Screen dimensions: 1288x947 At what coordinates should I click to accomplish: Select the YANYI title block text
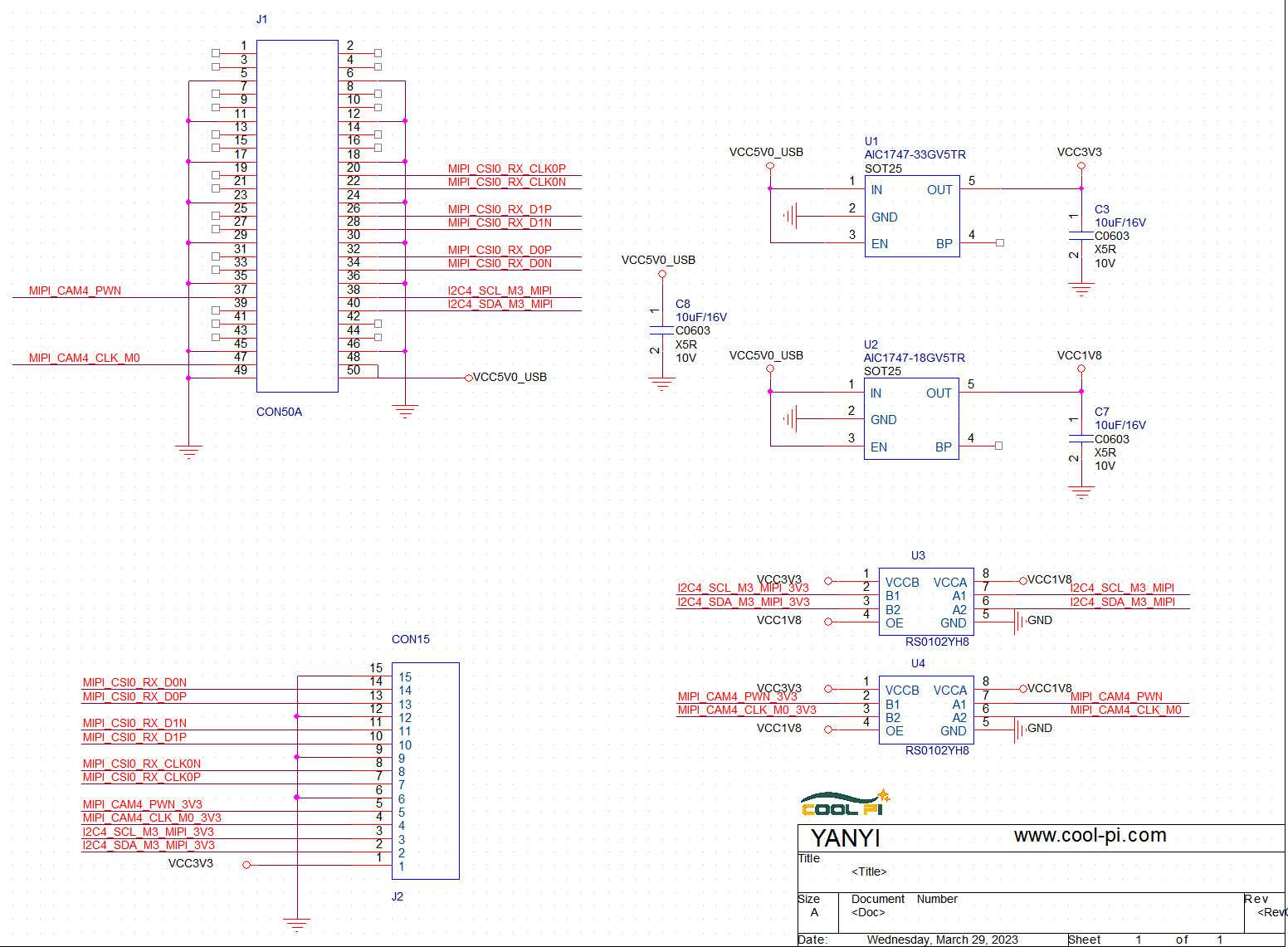click(x=845, y=837)
